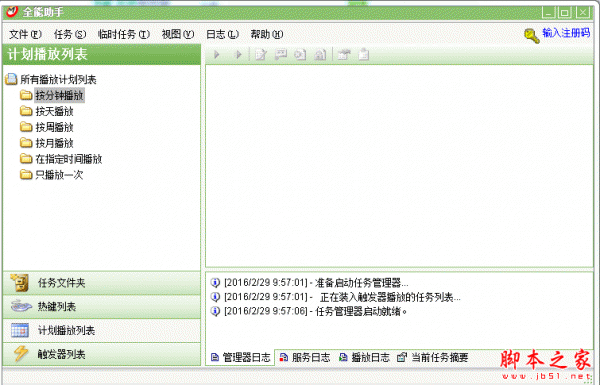Open the 视图(V) menu

178,34
